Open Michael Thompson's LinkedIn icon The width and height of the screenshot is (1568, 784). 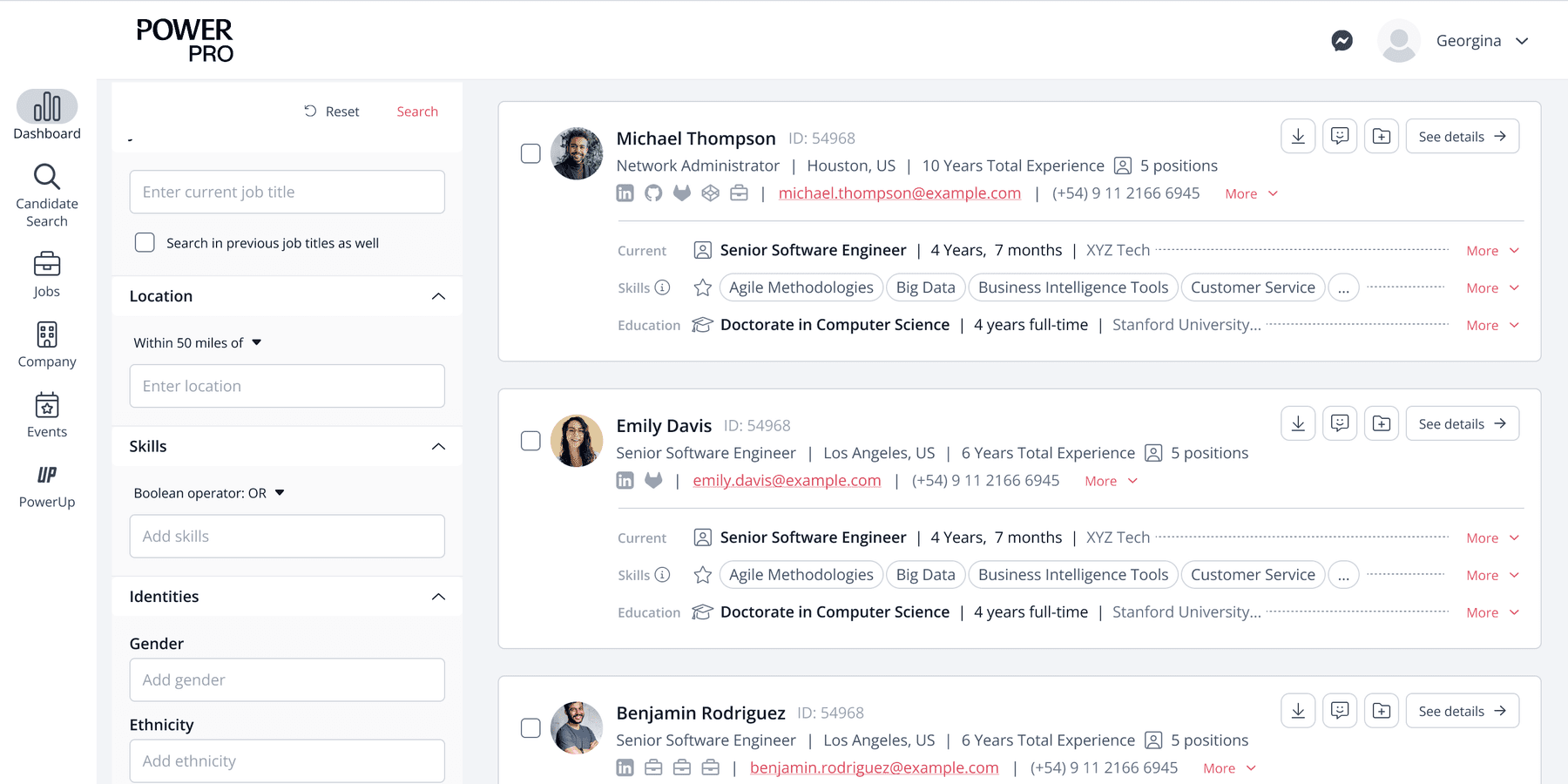(x=625, y=193)
